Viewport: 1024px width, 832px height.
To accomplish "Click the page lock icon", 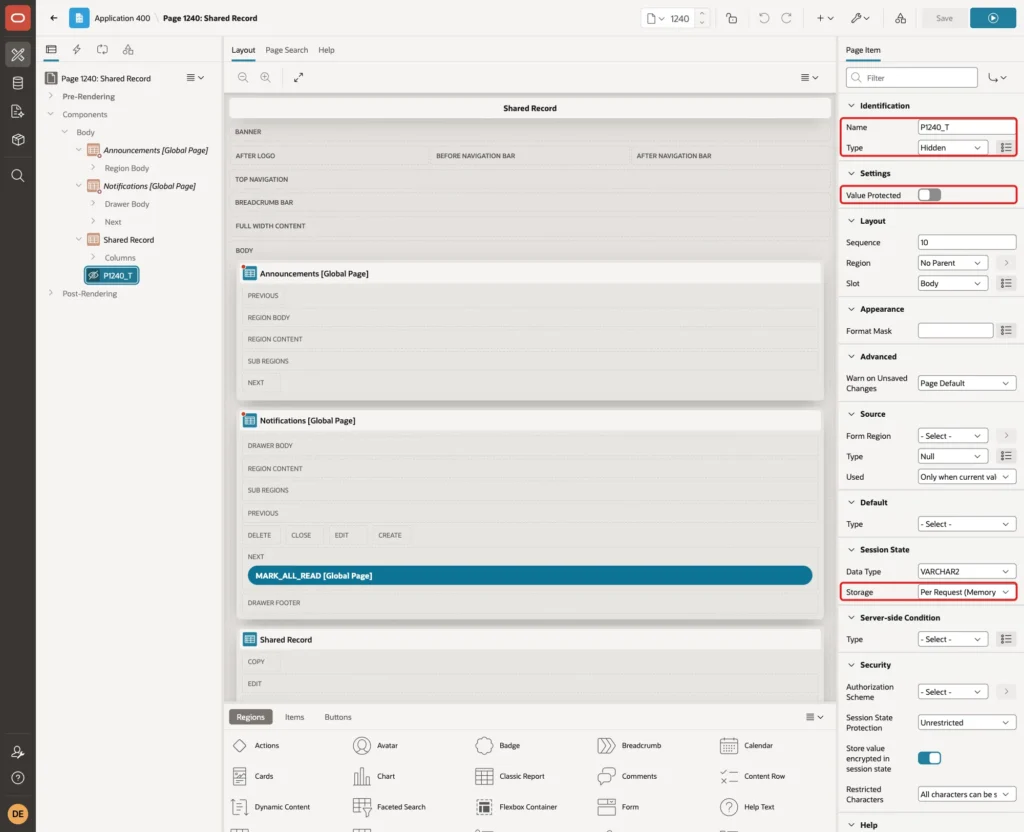I will point(731,18).
